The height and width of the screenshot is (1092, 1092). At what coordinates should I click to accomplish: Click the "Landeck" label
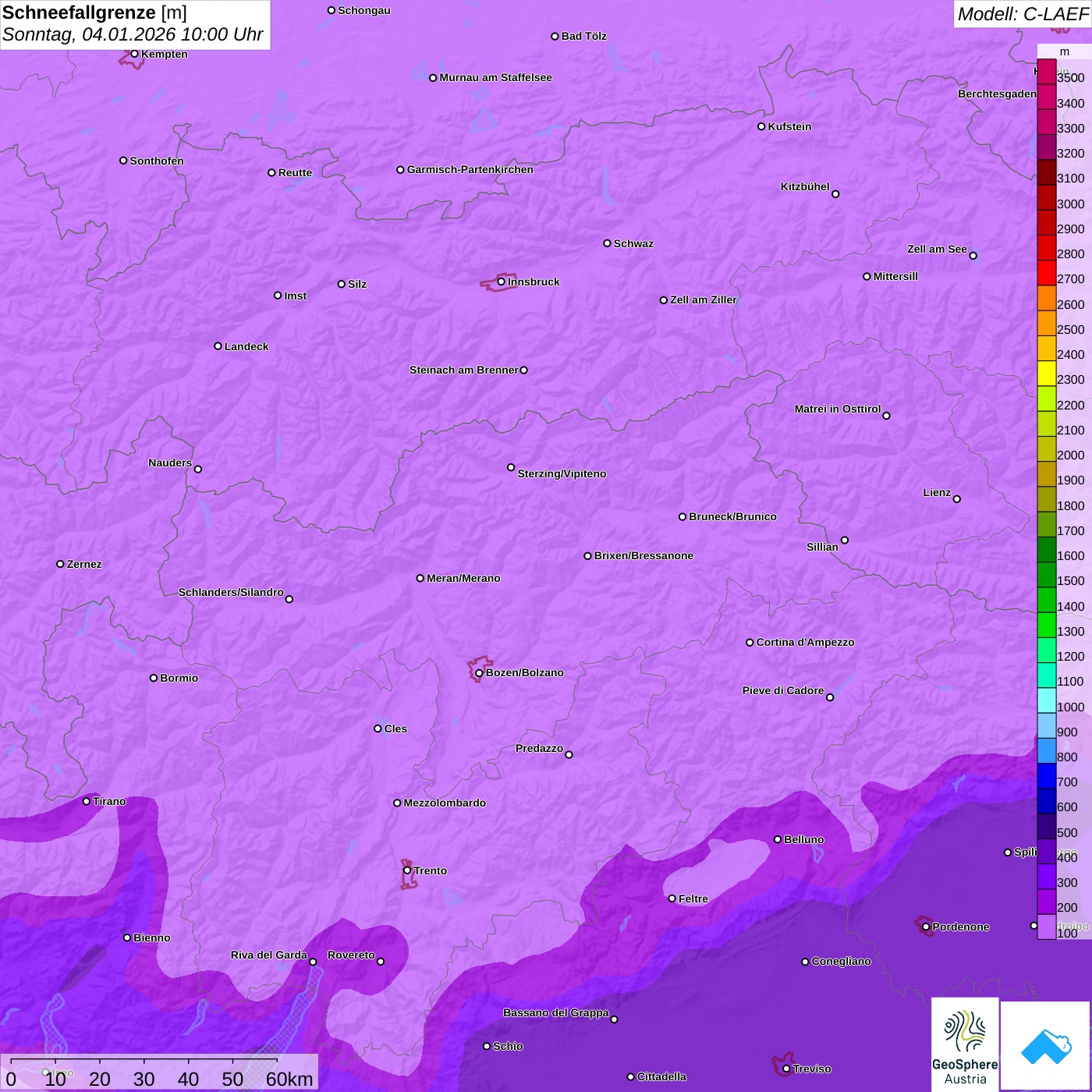(246, 346)
